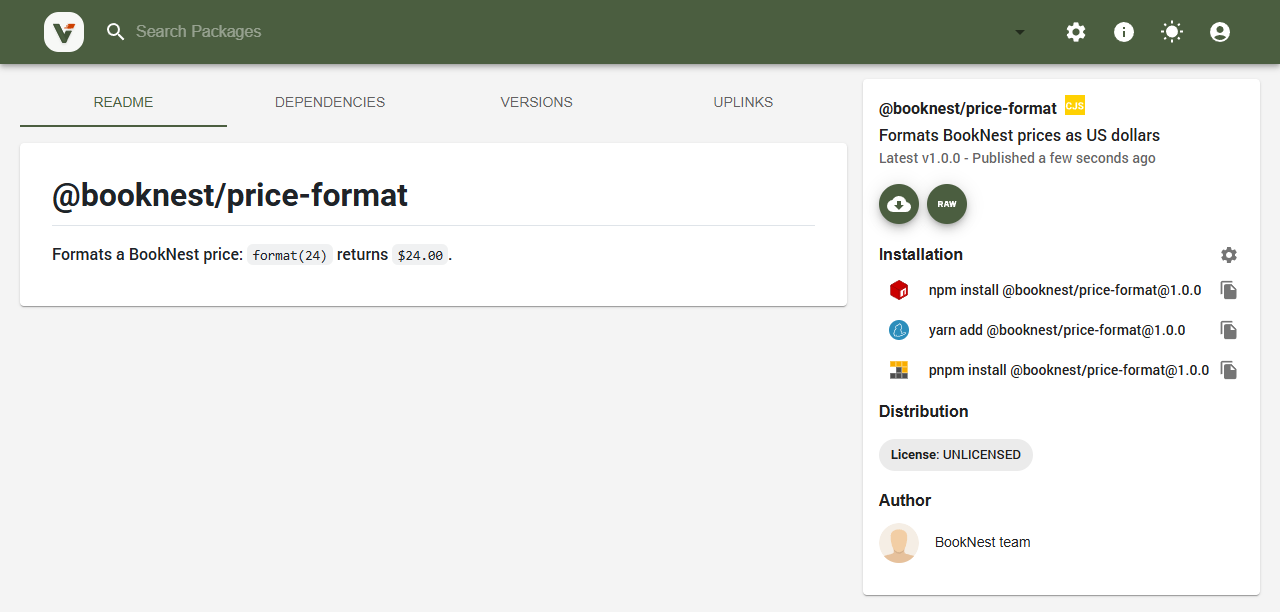This screenshot has width=1280, height=612.
Task: Open the header dropdown arrow
Action: [x=1020, y=32]
